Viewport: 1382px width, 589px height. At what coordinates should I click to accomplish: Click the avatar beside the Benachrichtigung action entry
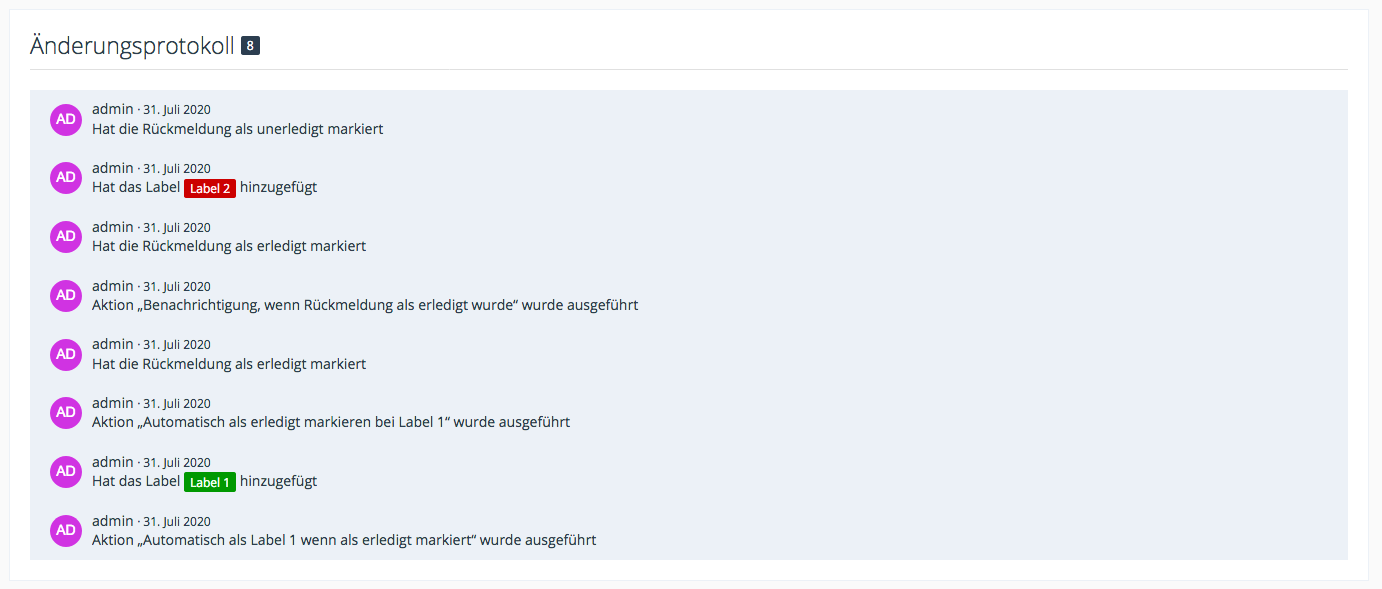tap(66, 295)
